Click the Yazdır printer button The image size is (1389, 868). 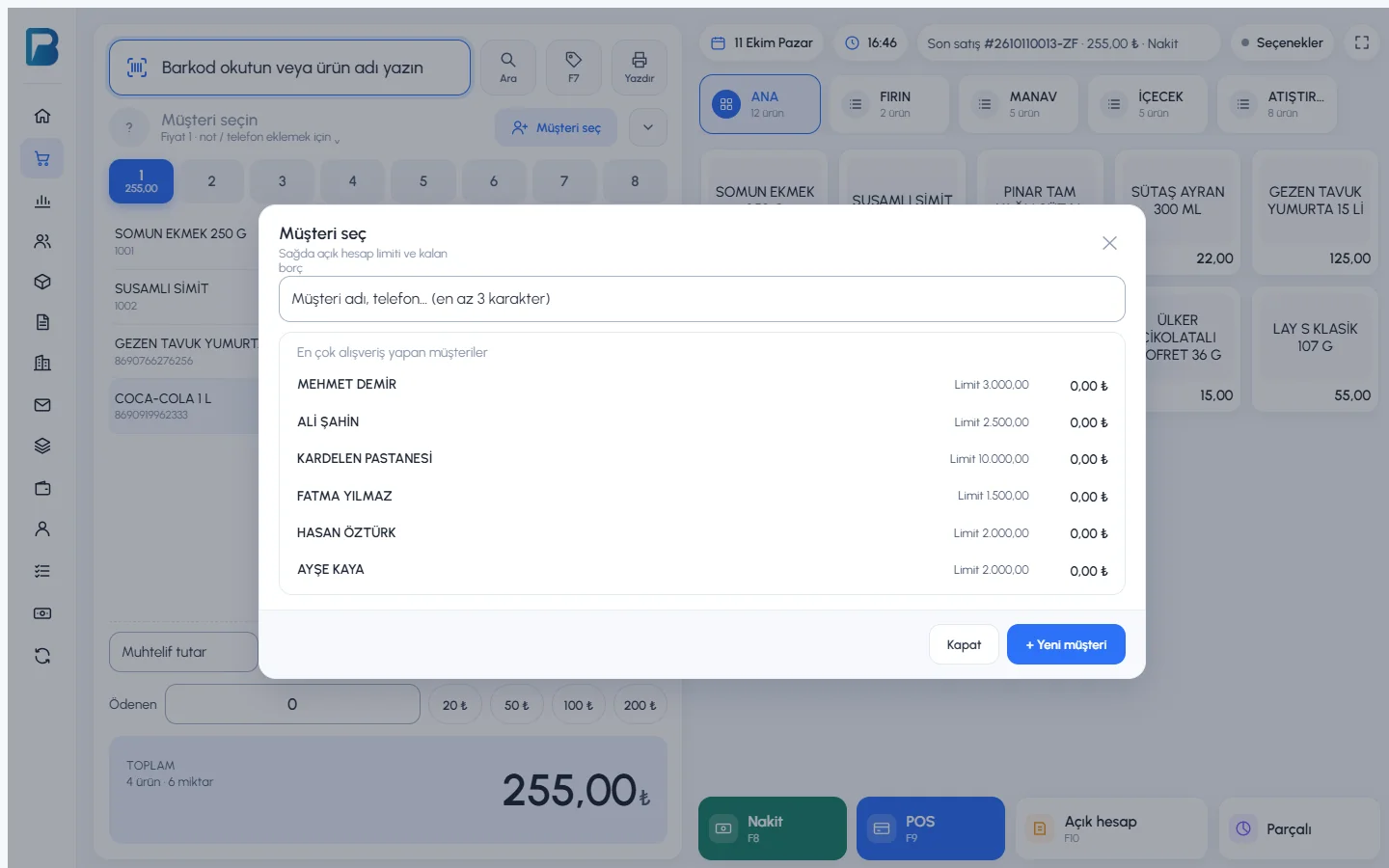pyautogui.click(x=640, y=68)
